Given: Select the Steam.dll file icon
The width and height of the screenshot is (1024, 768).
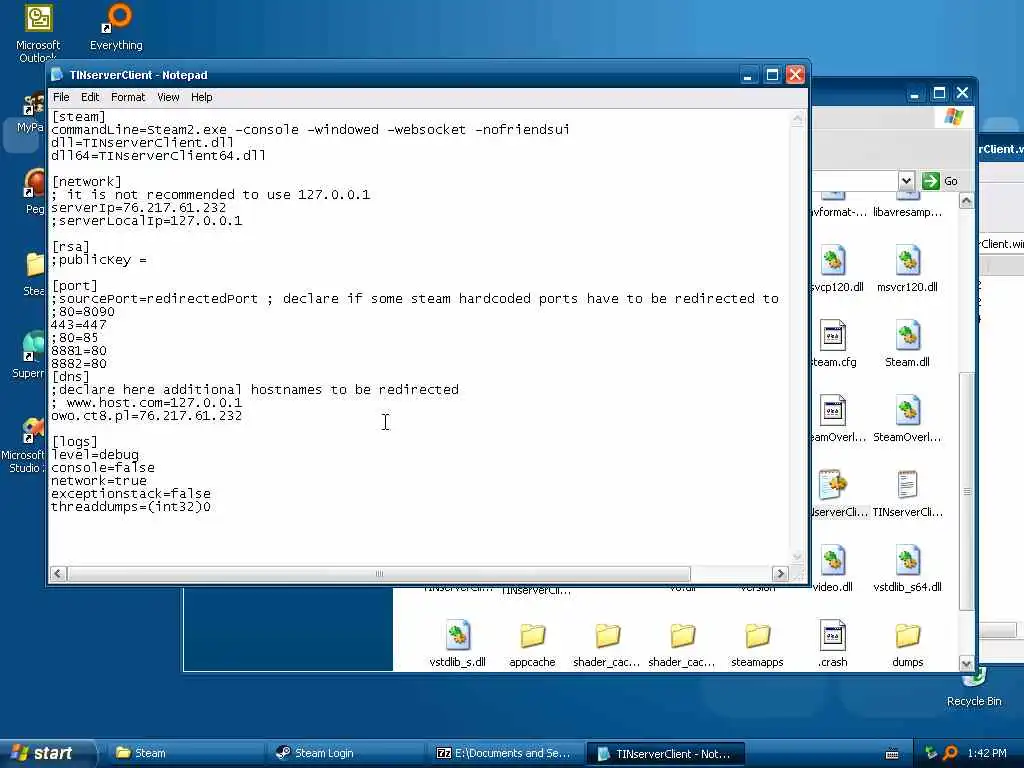Looking at the screenshot, I should tap(907, 336).
